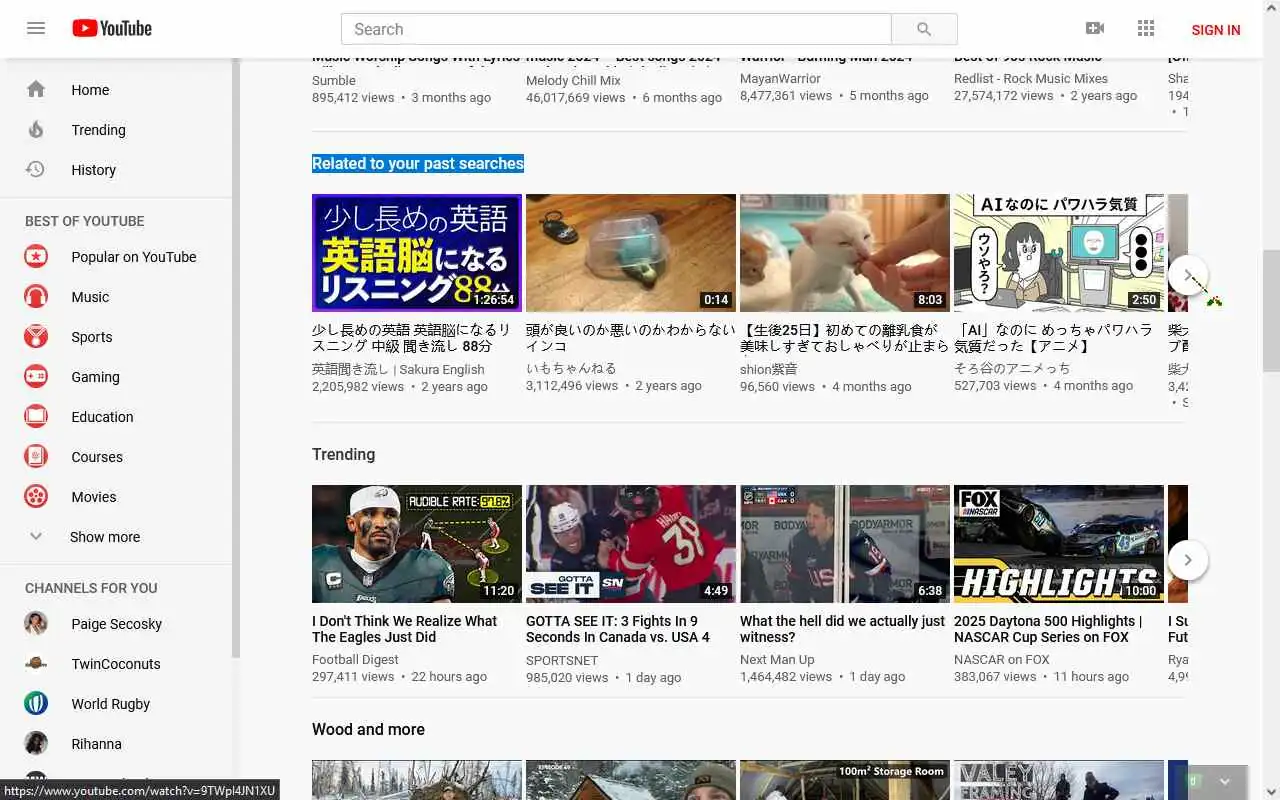
Task: Open the Eagles Audible Rate video thumbnail
Action: pyautogui.click(x=417, y=544)
